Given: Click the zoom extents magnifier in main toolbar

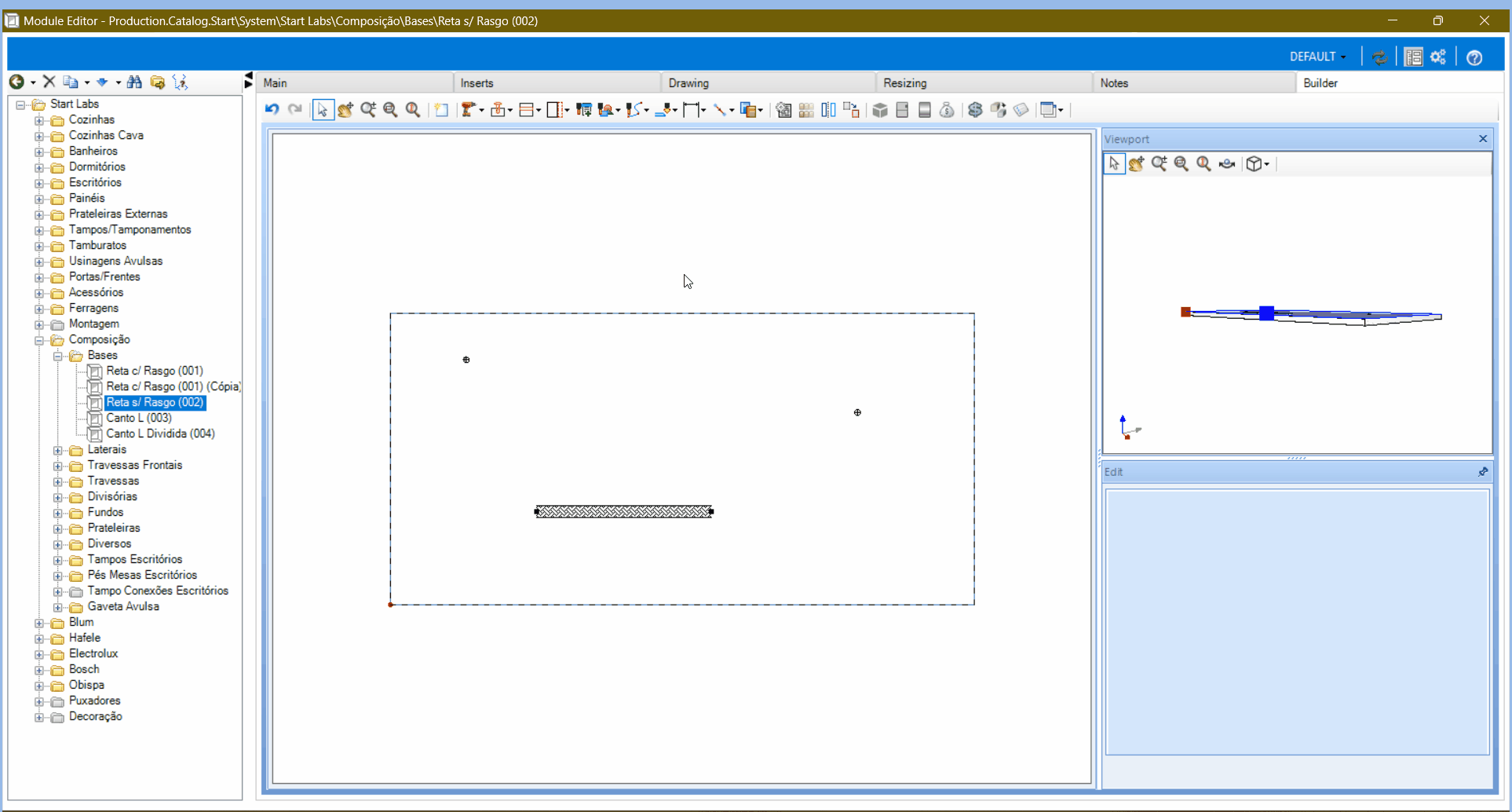Looking at the screenshot, I should pyautogui.click(x=413, y=110).
